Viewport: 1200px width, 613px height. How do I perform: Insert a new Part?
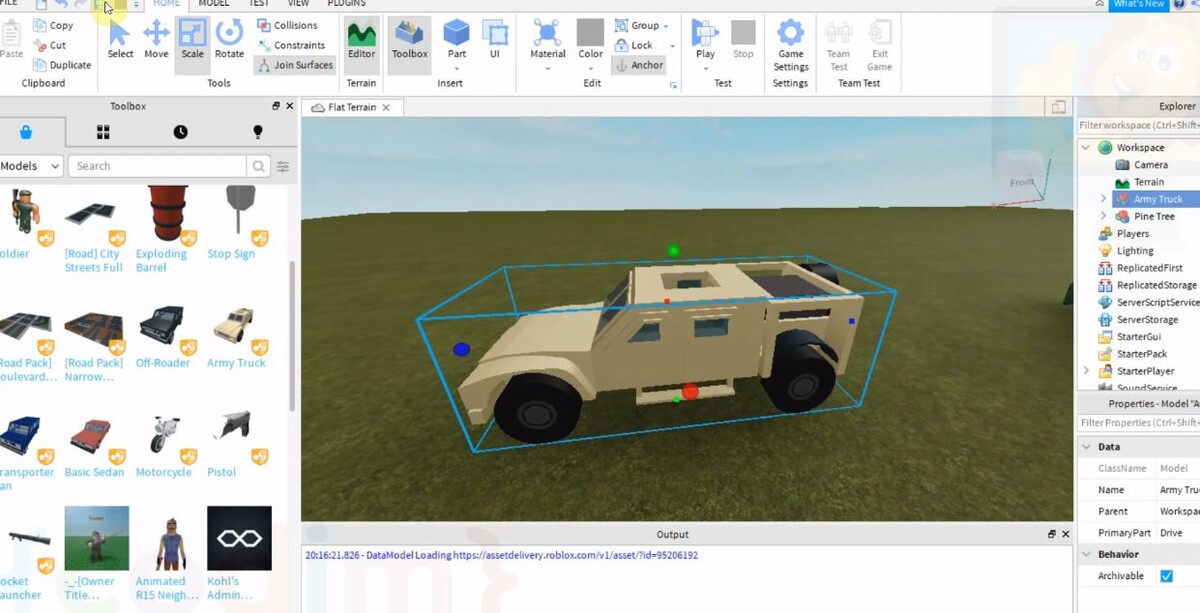[x=457, y=40]
